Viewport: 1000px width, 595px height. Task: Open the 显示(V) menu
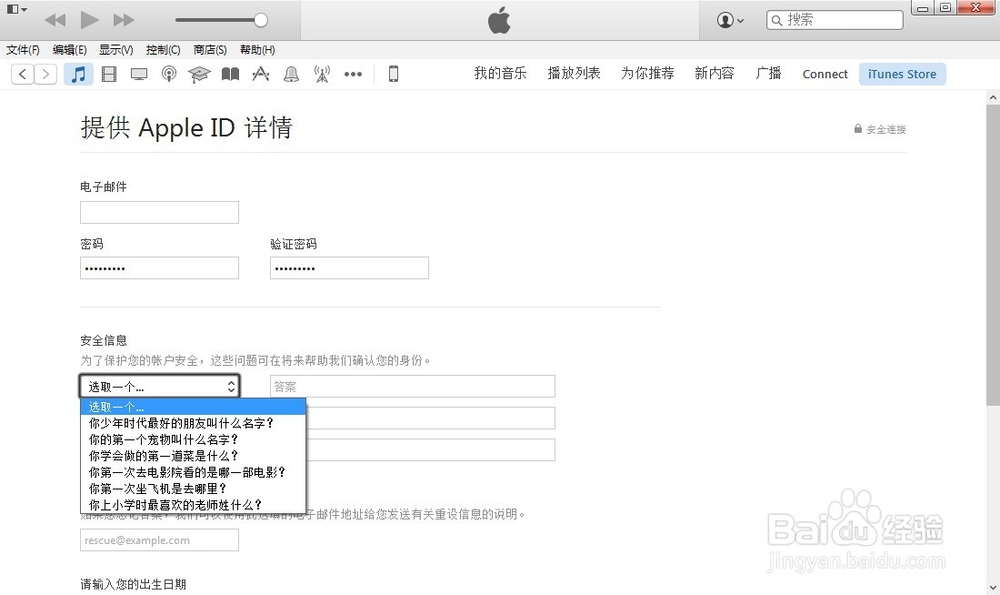[x=116, y=50]
